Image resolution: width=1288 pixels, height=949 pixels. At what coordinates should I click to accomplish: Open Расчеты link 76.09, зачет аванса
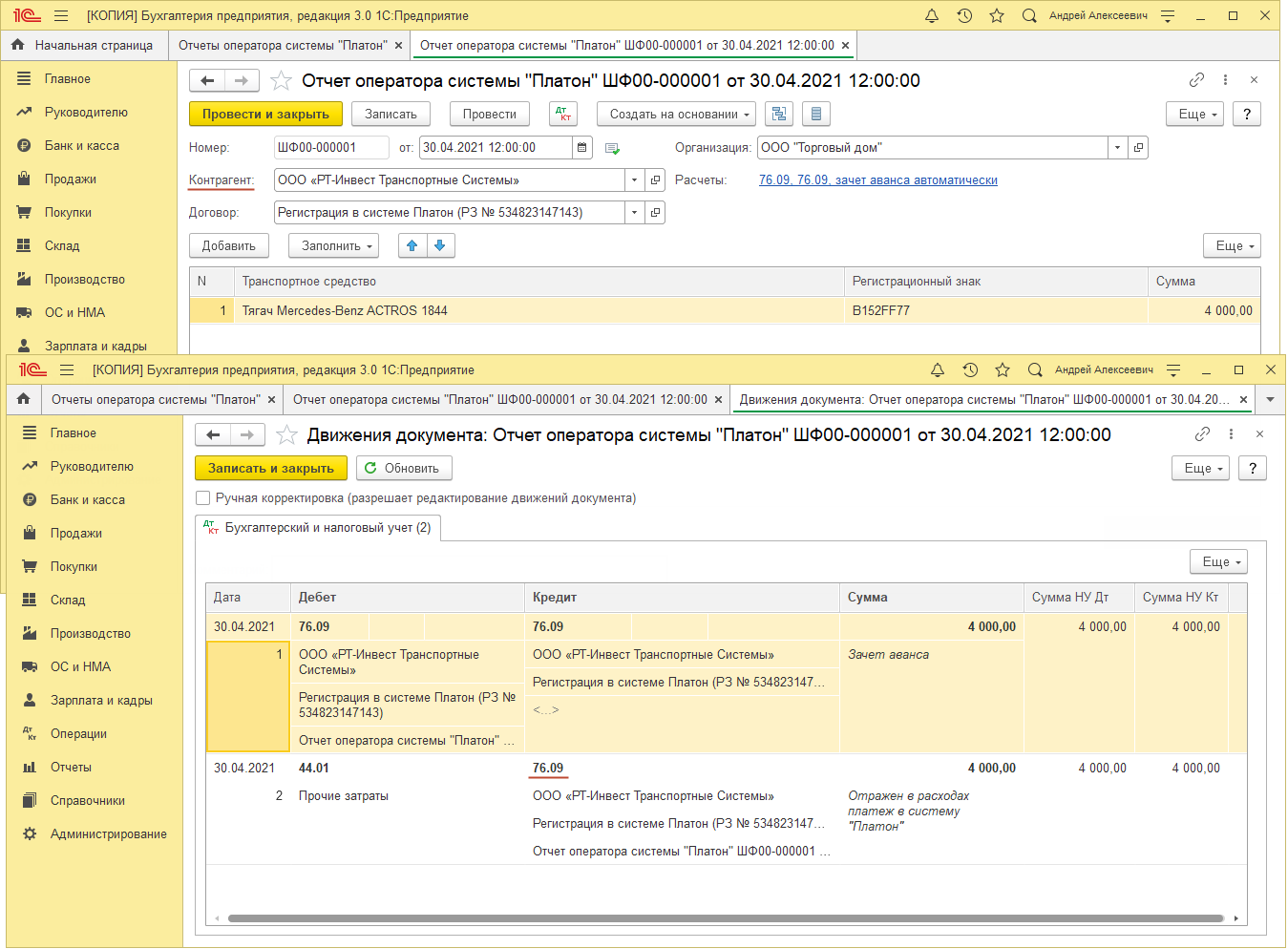[878, 179]
